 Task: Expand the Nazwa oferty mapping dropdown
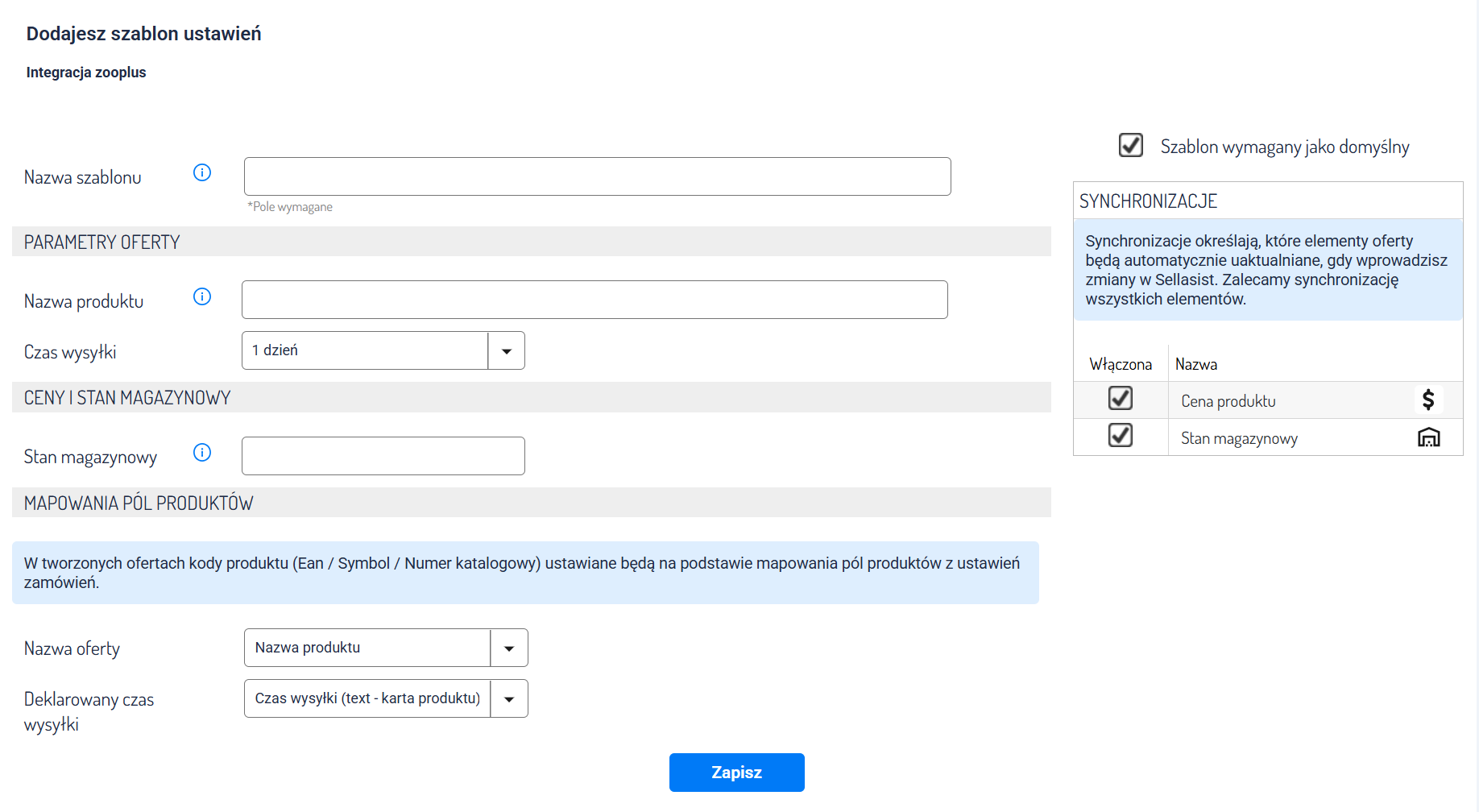[508, 648]
